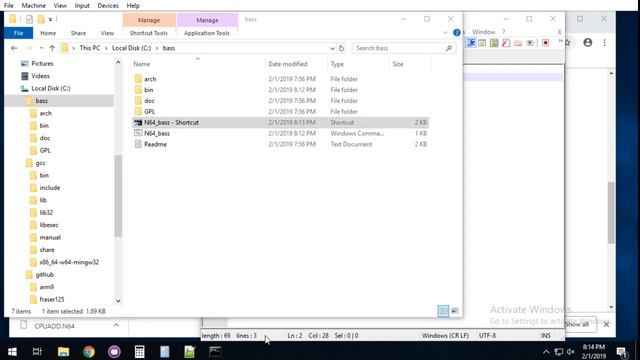Click navigation pane scroll up arrow
The width and height of the screenshot is (640, 360).
(x=118, y=62)
